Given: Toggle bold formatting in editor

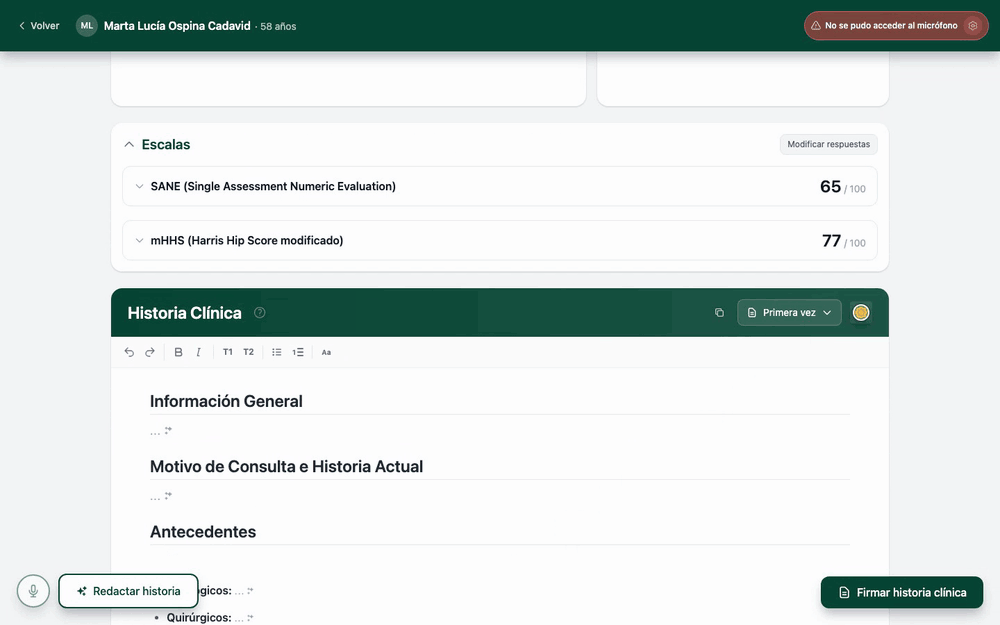Looking at the screenshot, I should 179,352.
